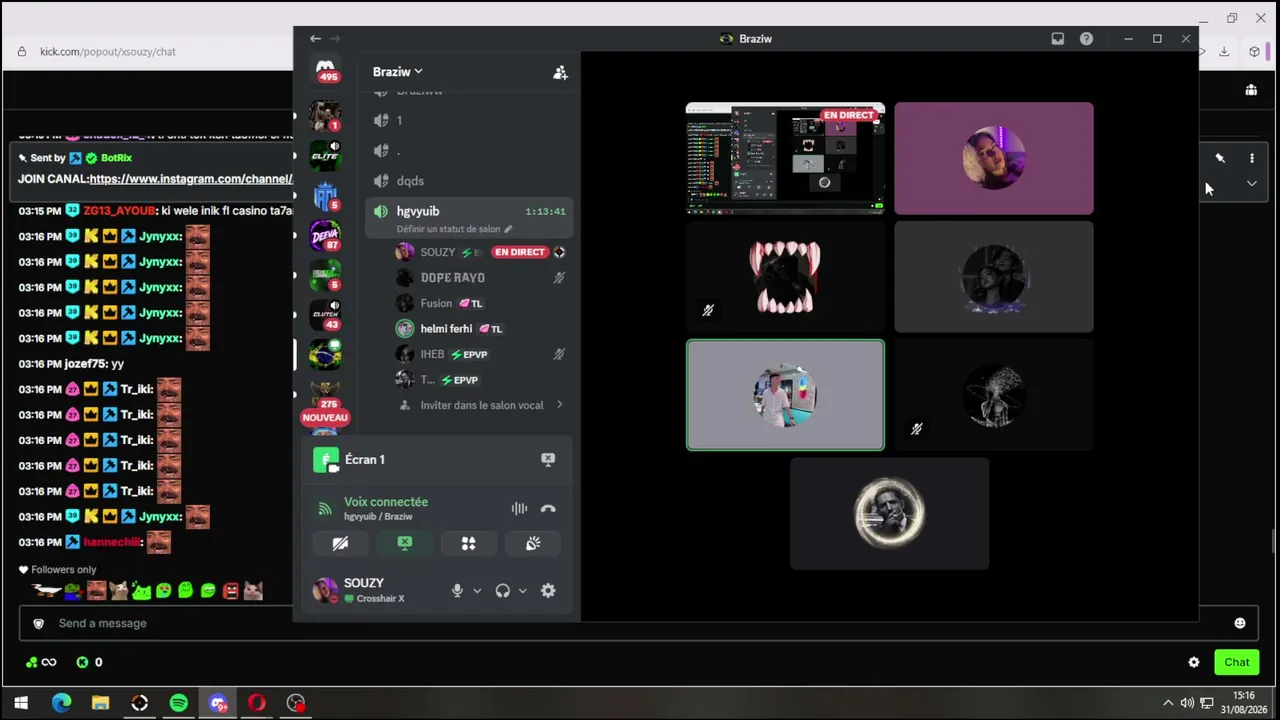The image size is (1280, 720).
Task: Open the Discord inbox icon in the title bar
Action: (1057, 39)
